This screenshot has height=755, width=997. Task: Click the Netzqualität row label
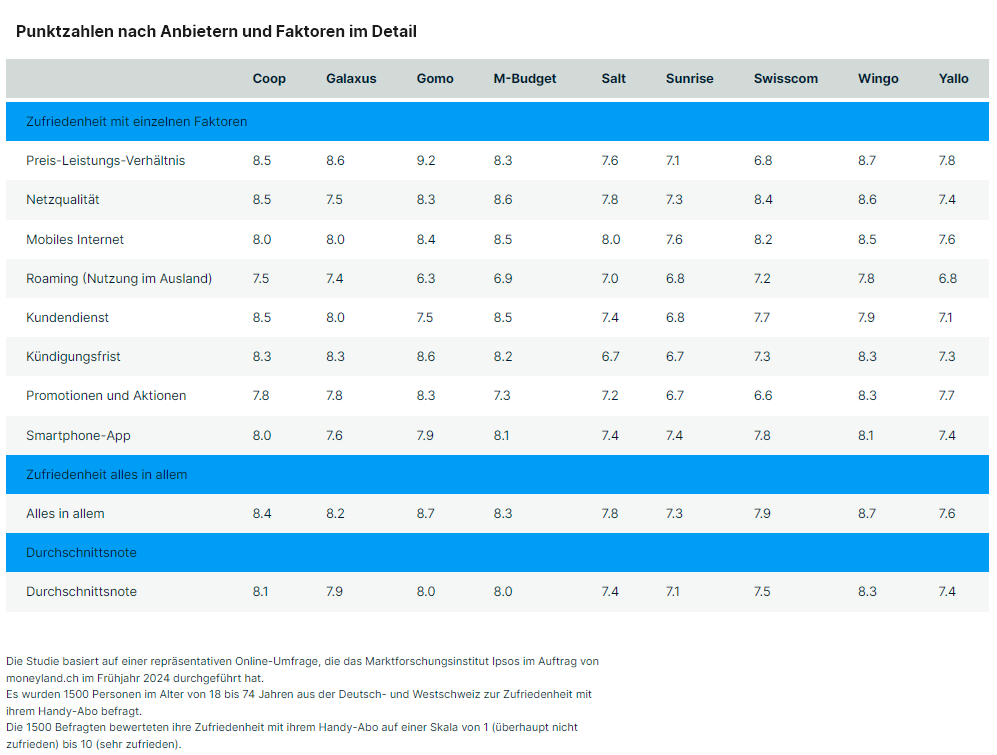click(x=63, y=200)
